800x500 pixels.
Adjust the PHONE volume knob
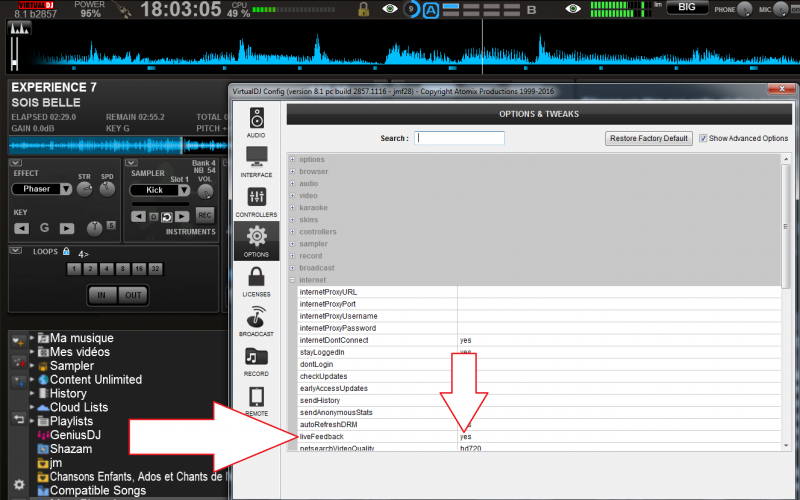point(745,9)
